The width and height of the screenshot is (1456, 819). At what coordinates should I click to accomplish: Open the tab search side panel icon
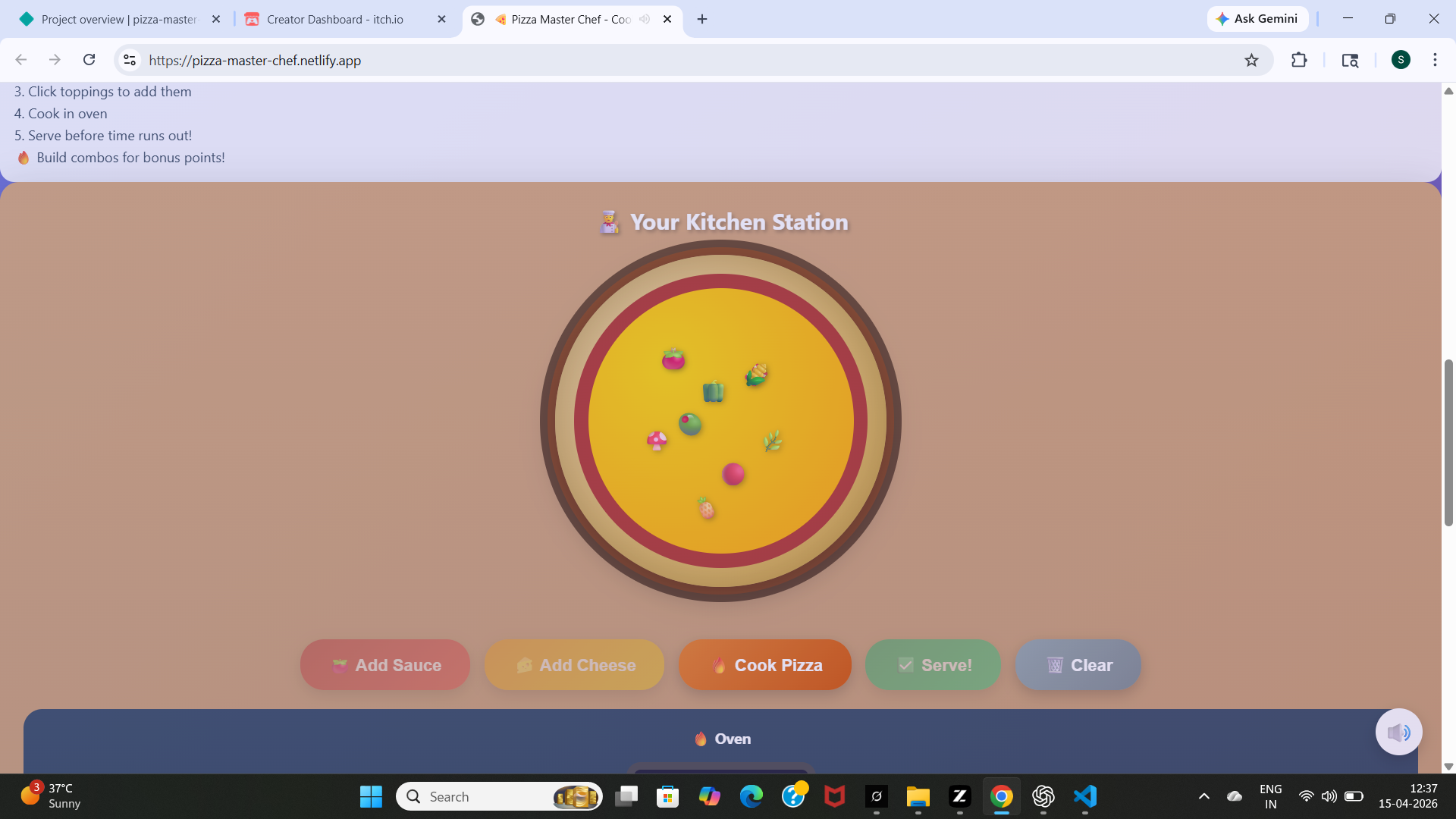pyautogui.click(x=1350, y=60)
